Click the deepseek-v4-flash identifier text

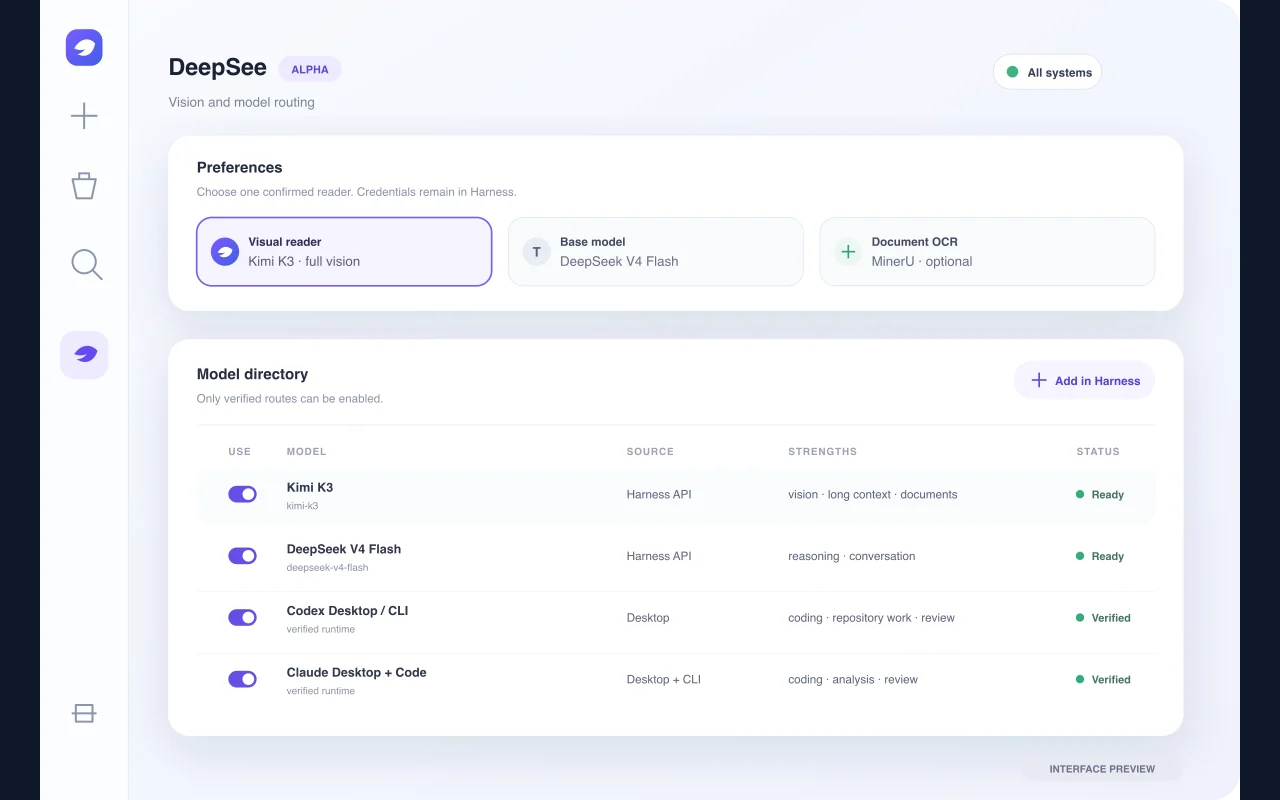coord(328,568)
